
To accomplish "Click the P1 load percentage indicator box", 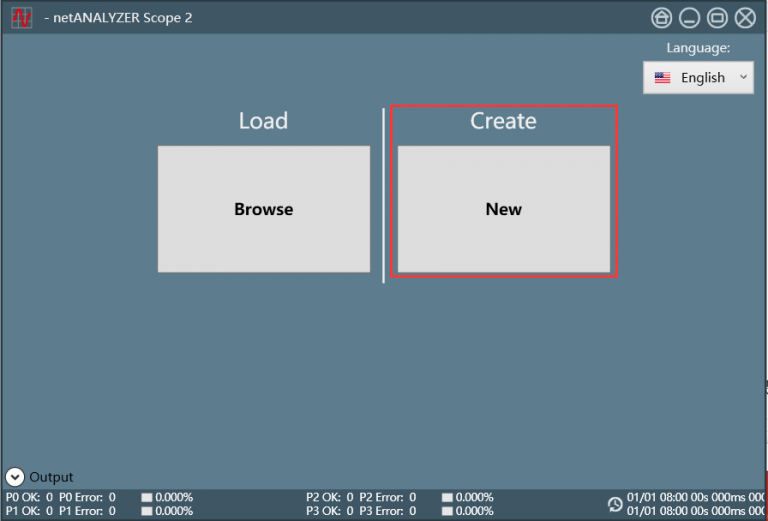I will 147,511.
